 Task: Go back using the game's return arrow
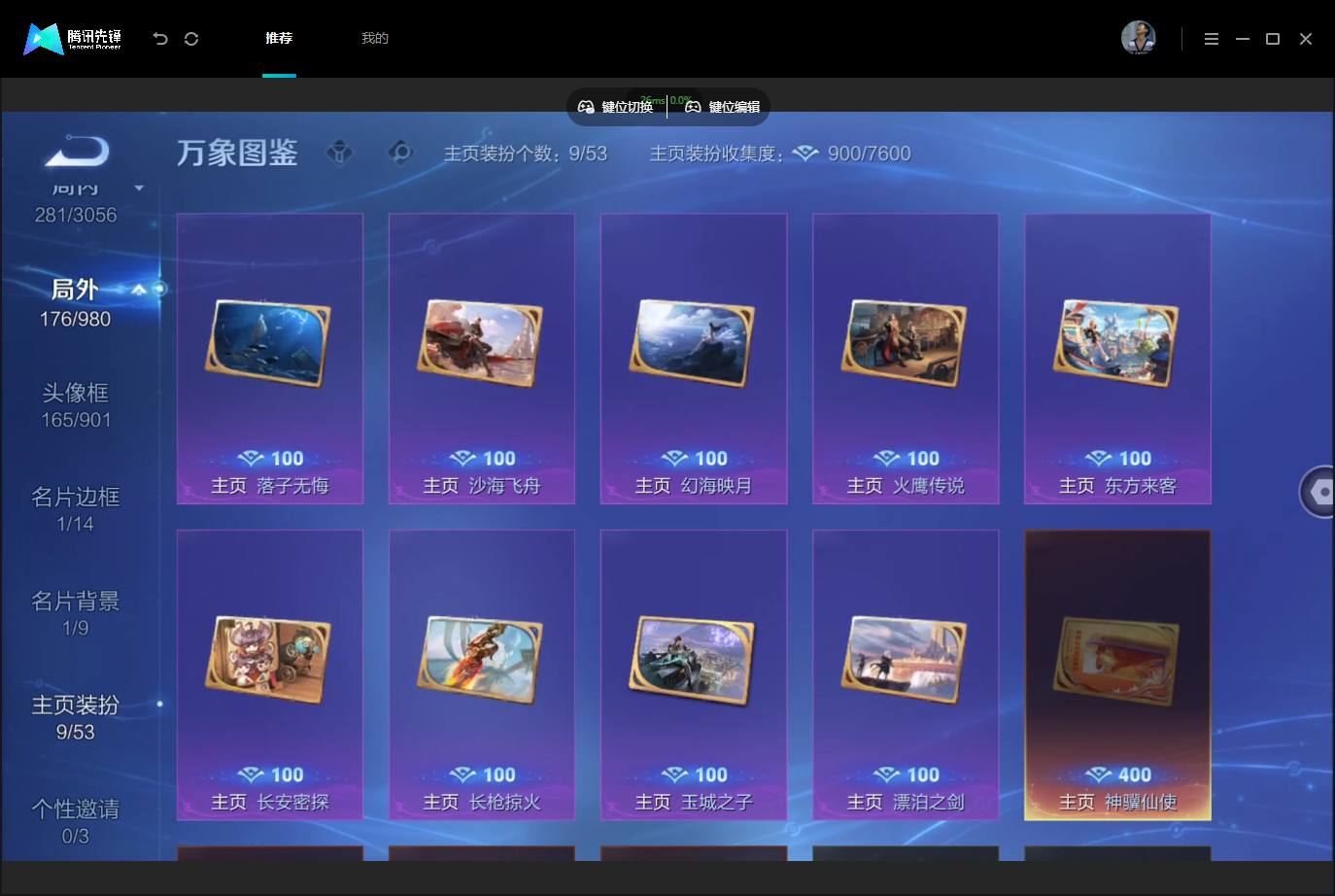click(77, 152)
